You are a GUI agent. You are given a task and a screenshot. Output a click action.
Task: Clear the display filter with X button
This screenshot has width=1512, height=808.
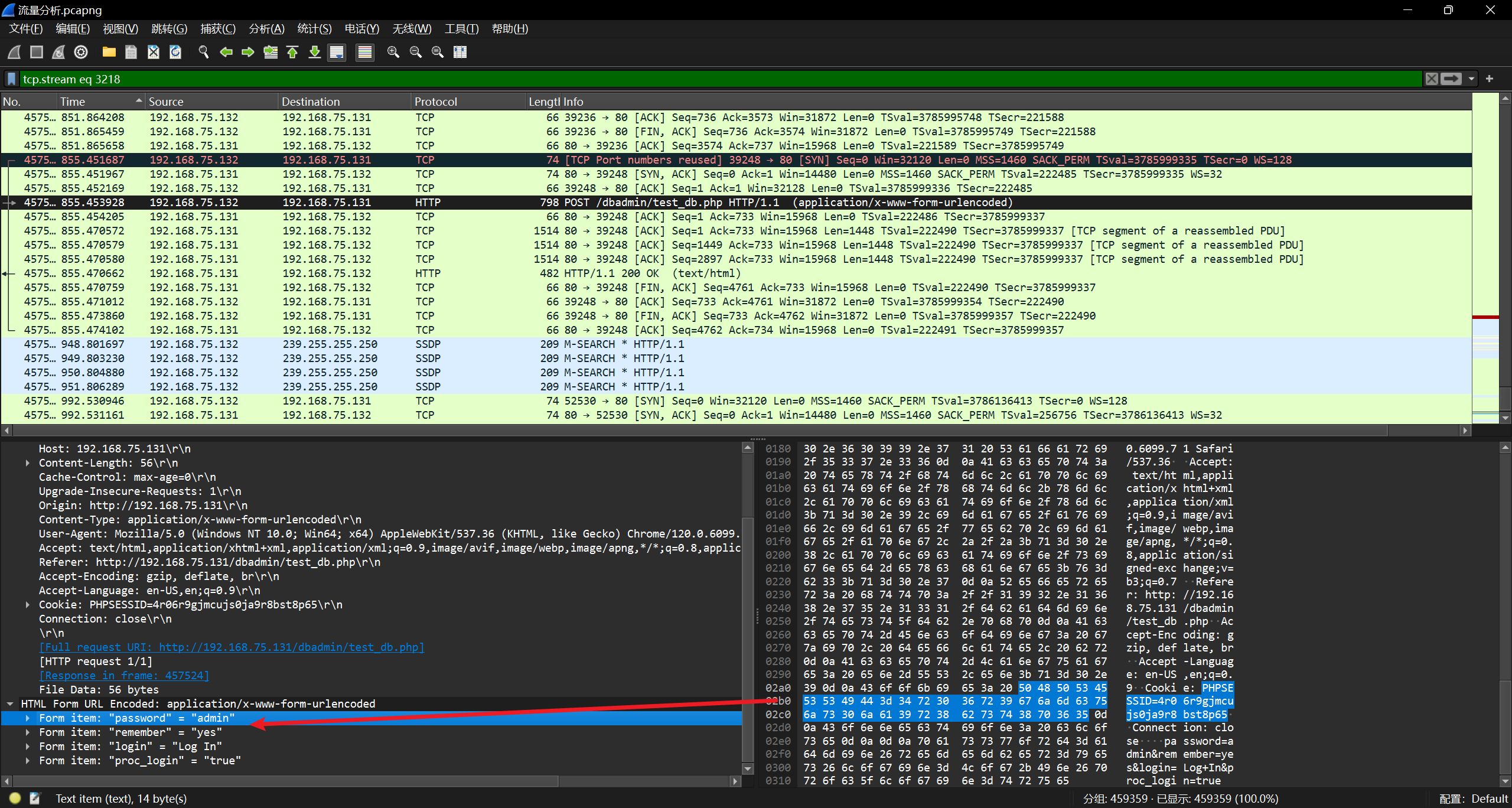pyautogui.click(x=1432, y=79)
